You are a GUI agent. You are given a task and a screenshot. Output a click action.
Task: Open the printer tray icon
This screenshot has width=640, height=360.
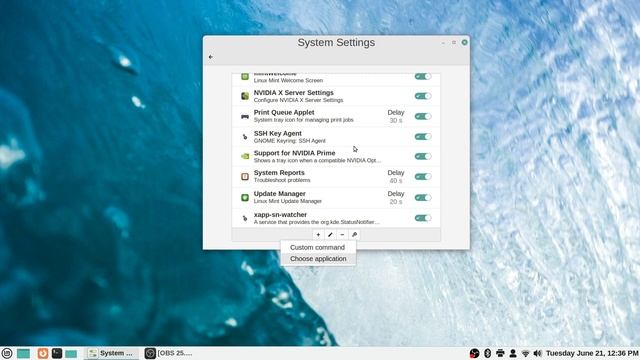pos(500,353)
